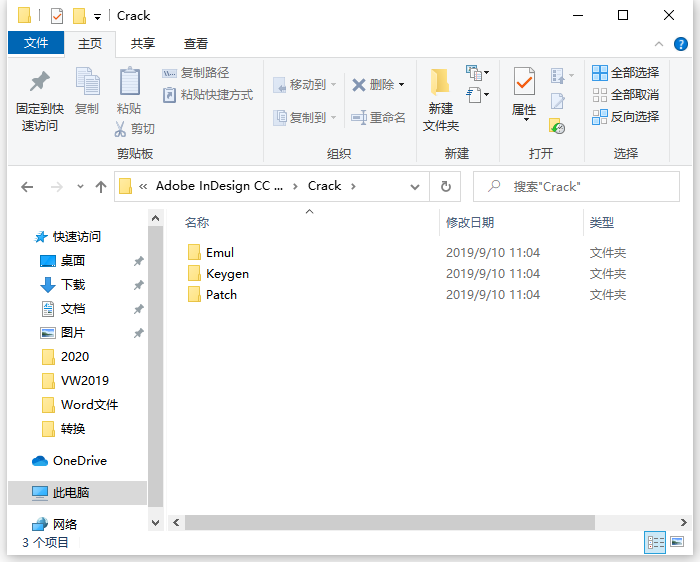Viewport: 700px width, 562px height.
Task: Click the Cut scissors icon
Action: click(120, 129)
